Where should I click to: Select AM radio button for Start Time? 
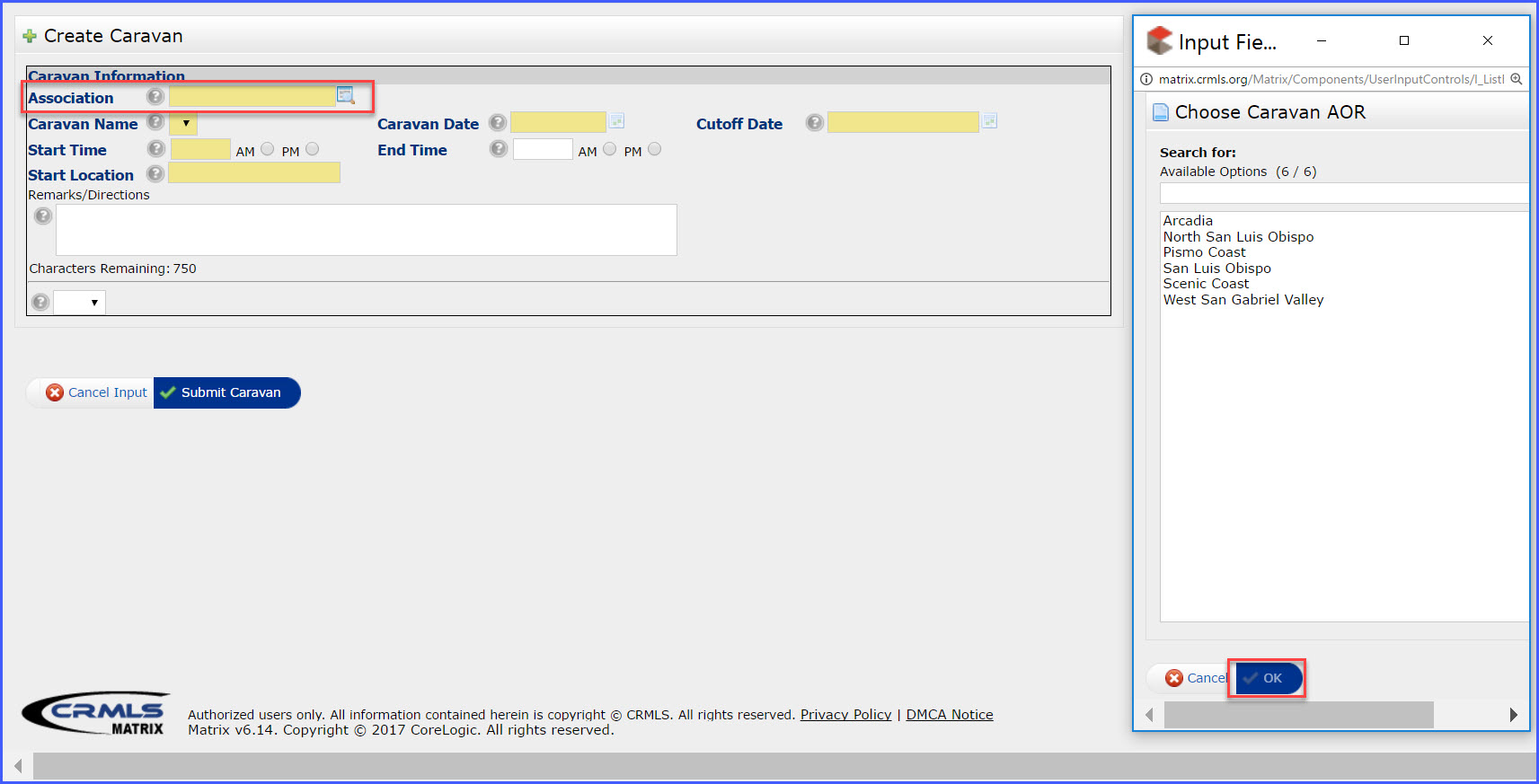[x=268, y=149]
